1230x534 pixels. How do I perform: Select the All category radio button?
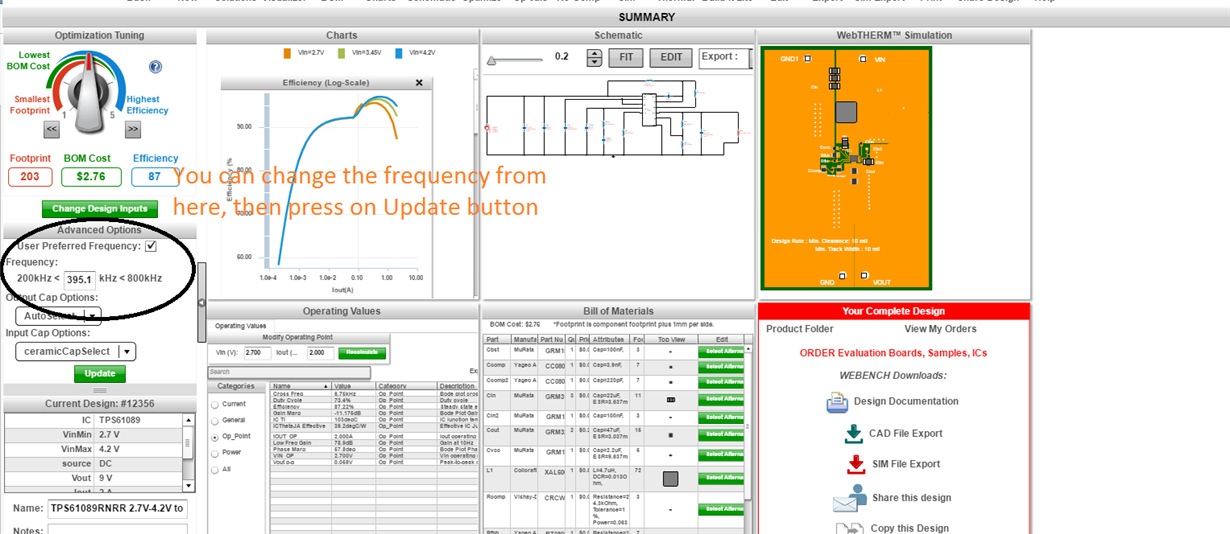tap(215, 468)
